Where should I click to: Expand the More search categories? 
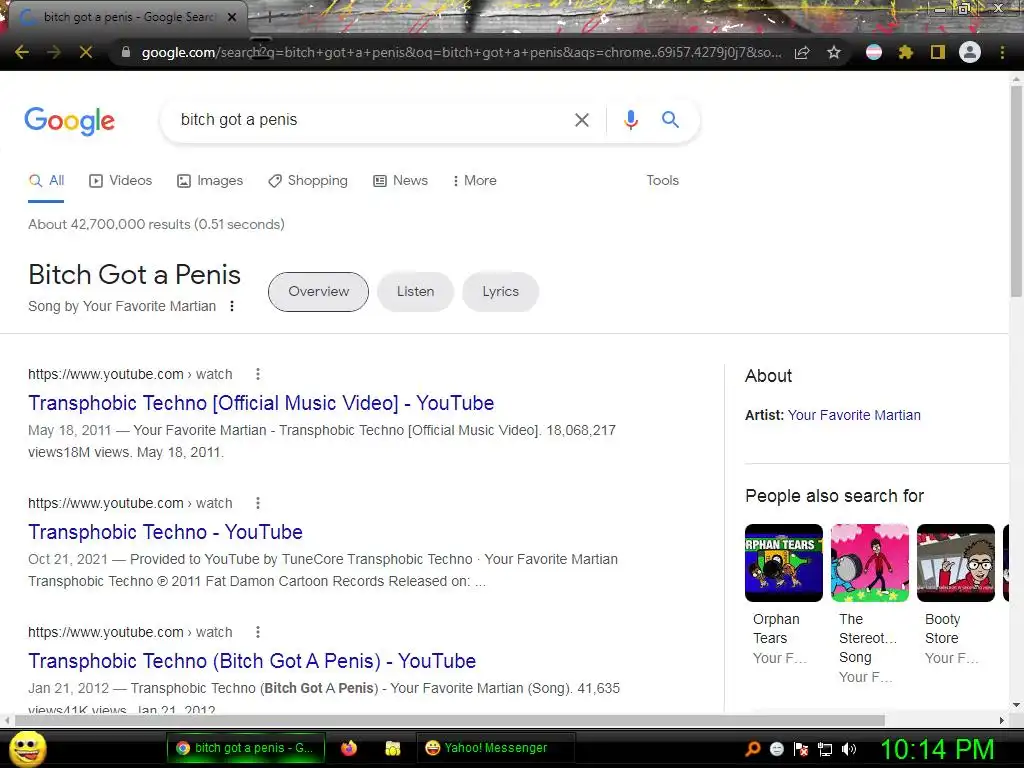coord(474,181)
